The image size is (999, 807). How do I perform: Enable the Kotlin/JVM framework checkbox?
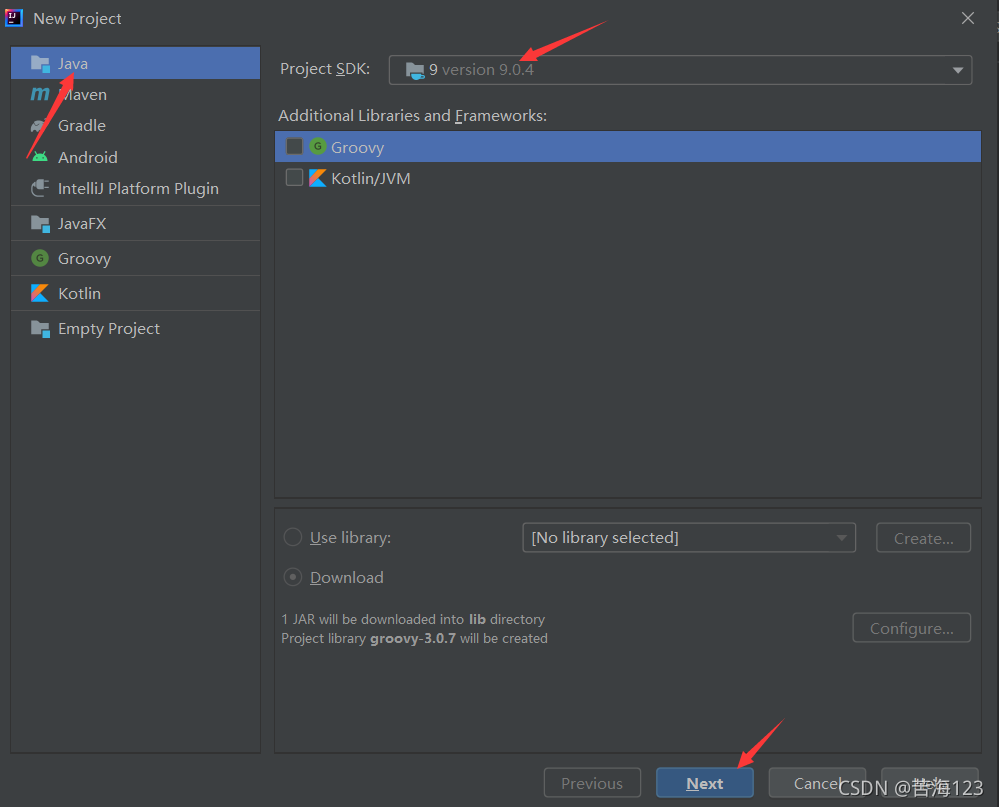pyautogui.click(x=294, y=177)
